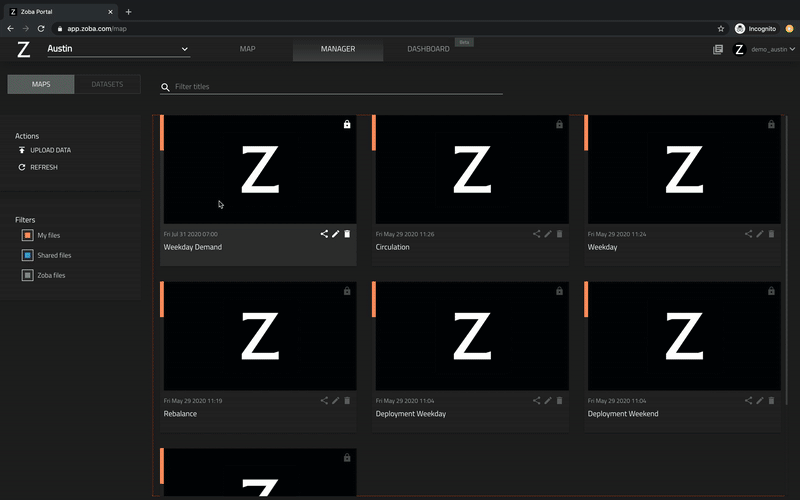Reload the browser page
800x500 pixels.
(x=41, y=29)
